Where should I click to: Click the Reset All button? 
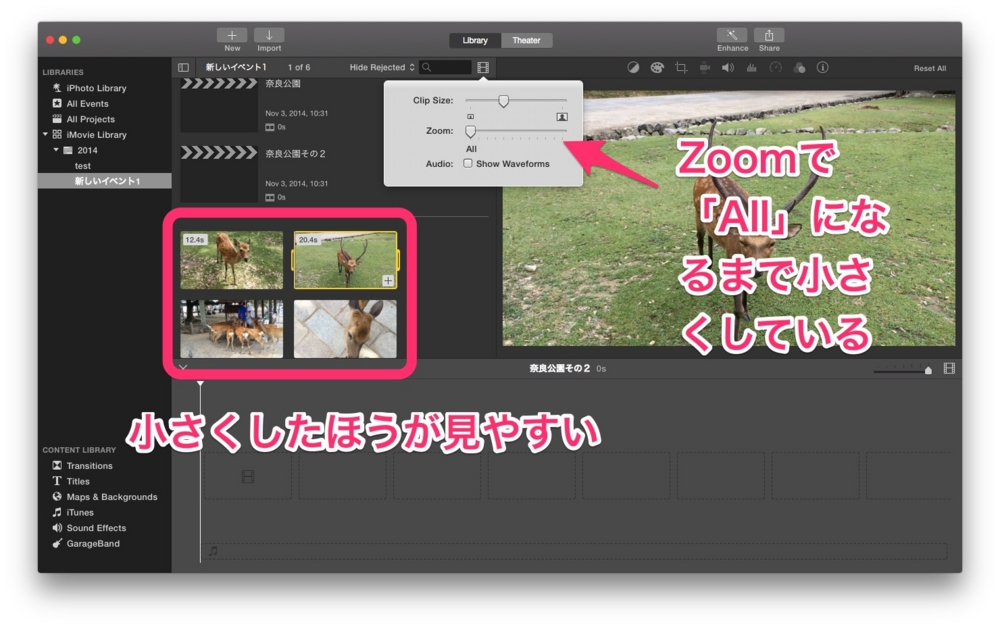coord(931,67)
